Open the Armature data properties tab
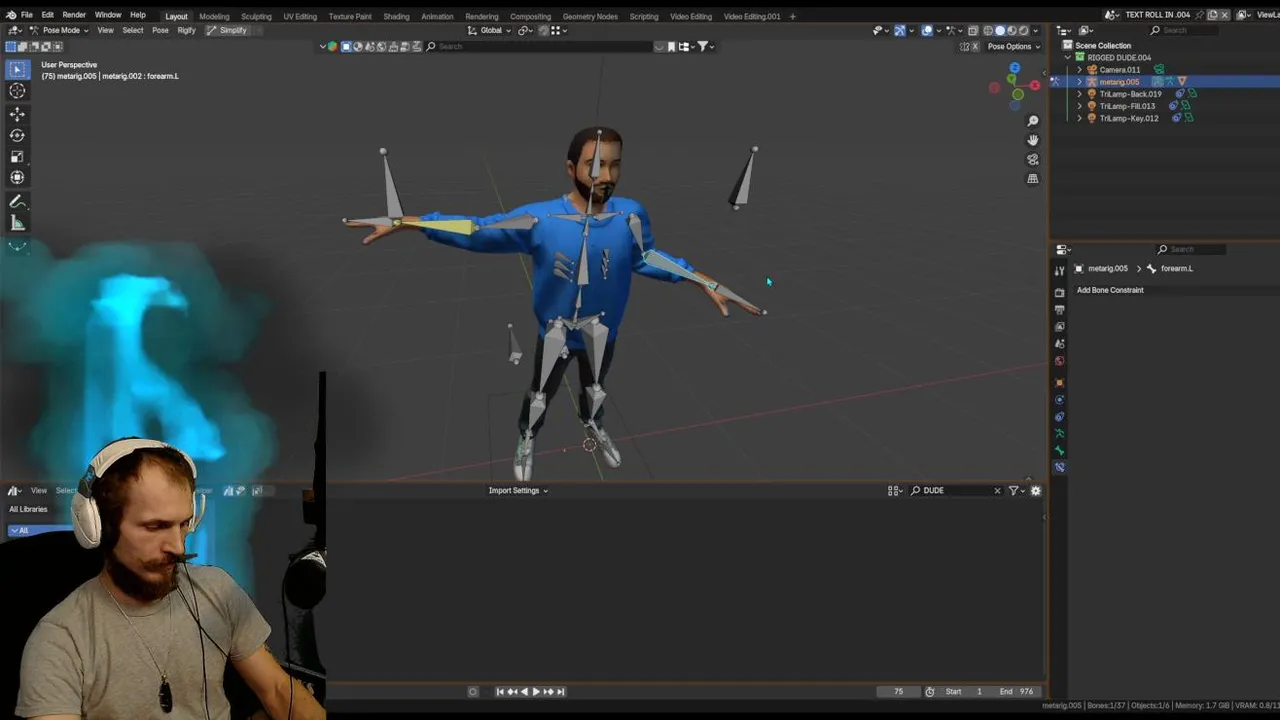Viewport: 1280px width, 720px height. (1059, 434)
